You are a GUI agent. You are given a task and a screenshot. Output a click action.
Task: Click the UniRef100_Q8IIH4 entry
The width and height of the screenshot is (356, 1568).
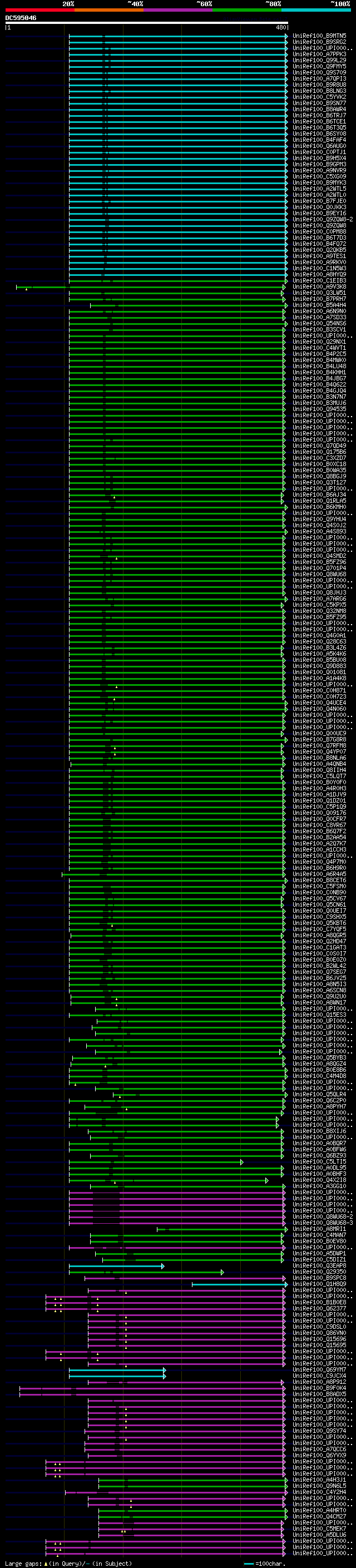point(319,770)
